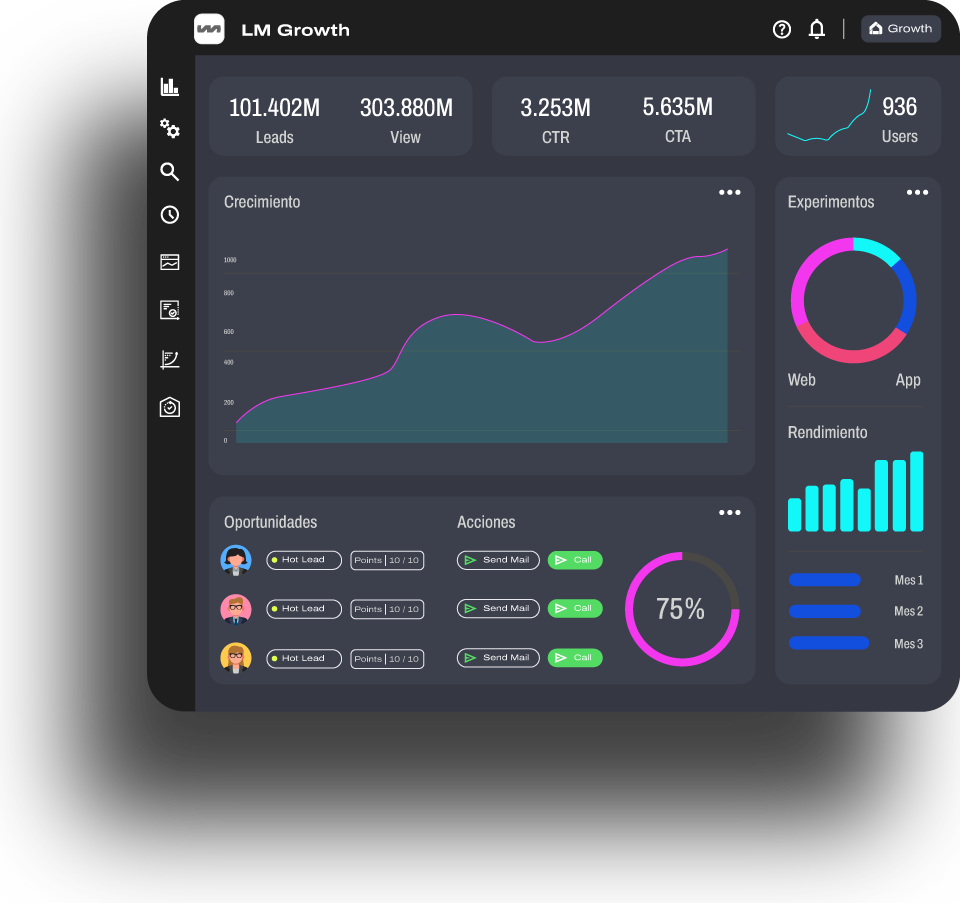The width and height of the screenshot is (960, 903).
Task: Call the second lead
Action: click(x=575, y=609)
